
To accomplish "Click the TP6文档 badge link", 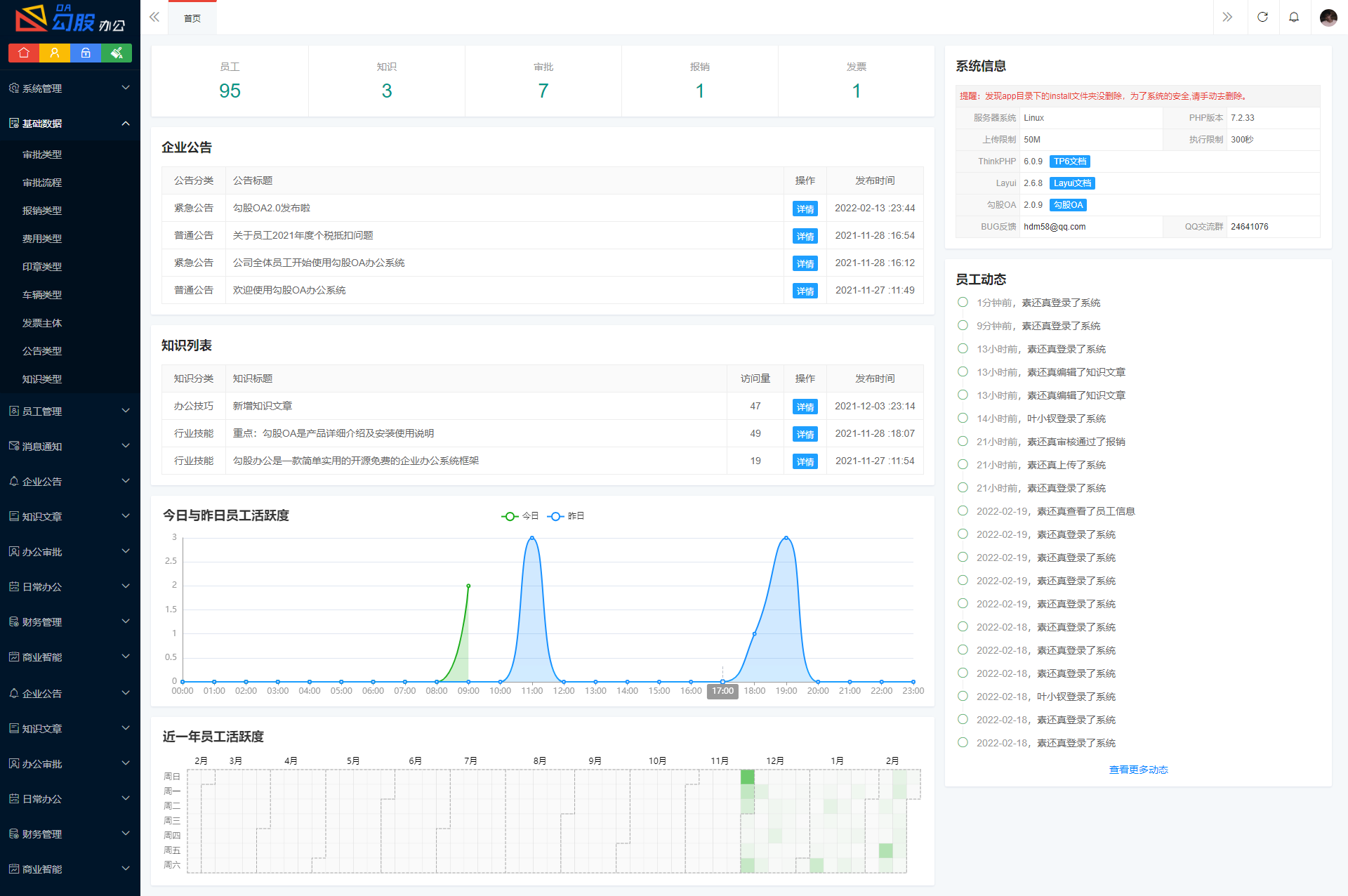I will pos(1069,162).
